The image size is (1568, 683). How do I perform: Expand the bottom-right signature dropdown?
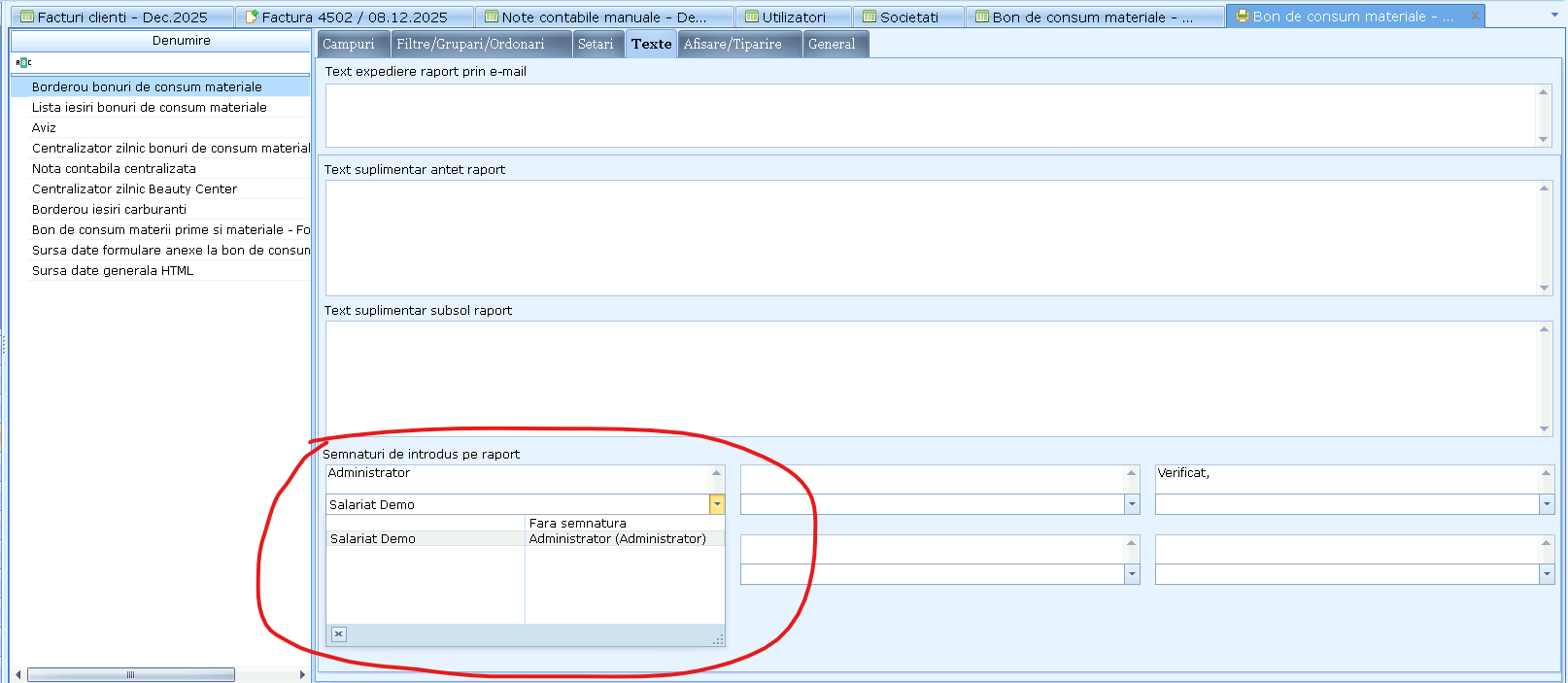(1547, 574)
